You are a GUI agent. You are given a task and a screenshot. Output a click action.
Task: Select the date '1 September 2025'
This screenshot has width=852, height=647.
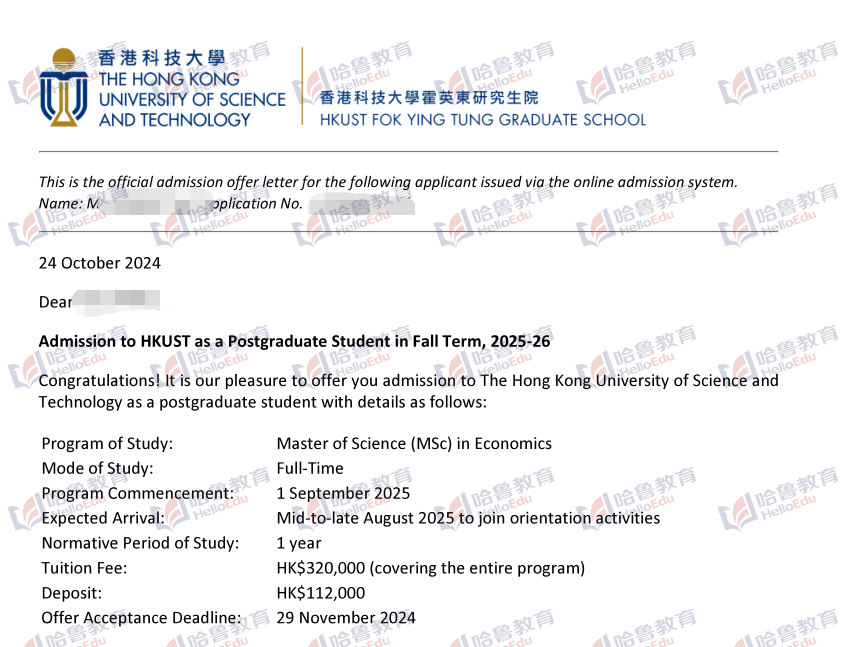[x=343, y=493]
